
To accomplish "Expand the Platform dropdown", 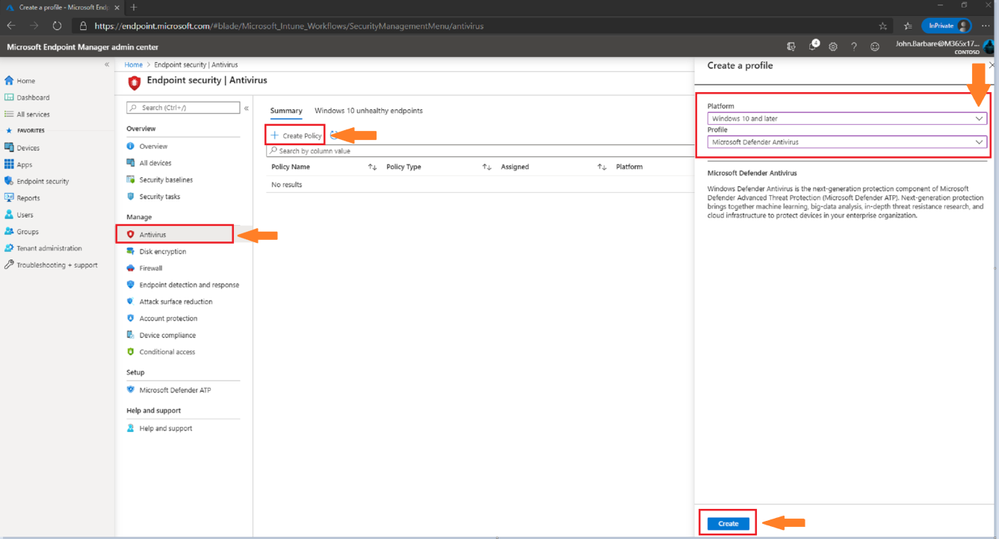I will tap(847, 119).
